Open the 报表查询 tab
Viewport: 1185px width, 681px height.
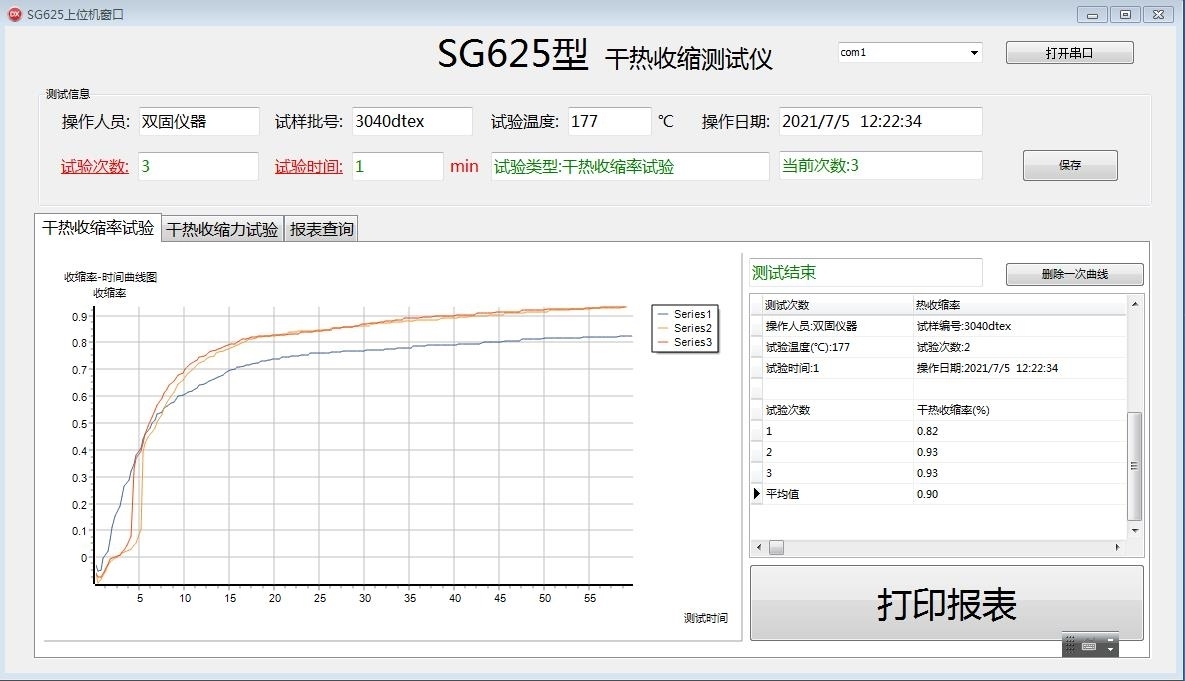(x=321, y=229)
